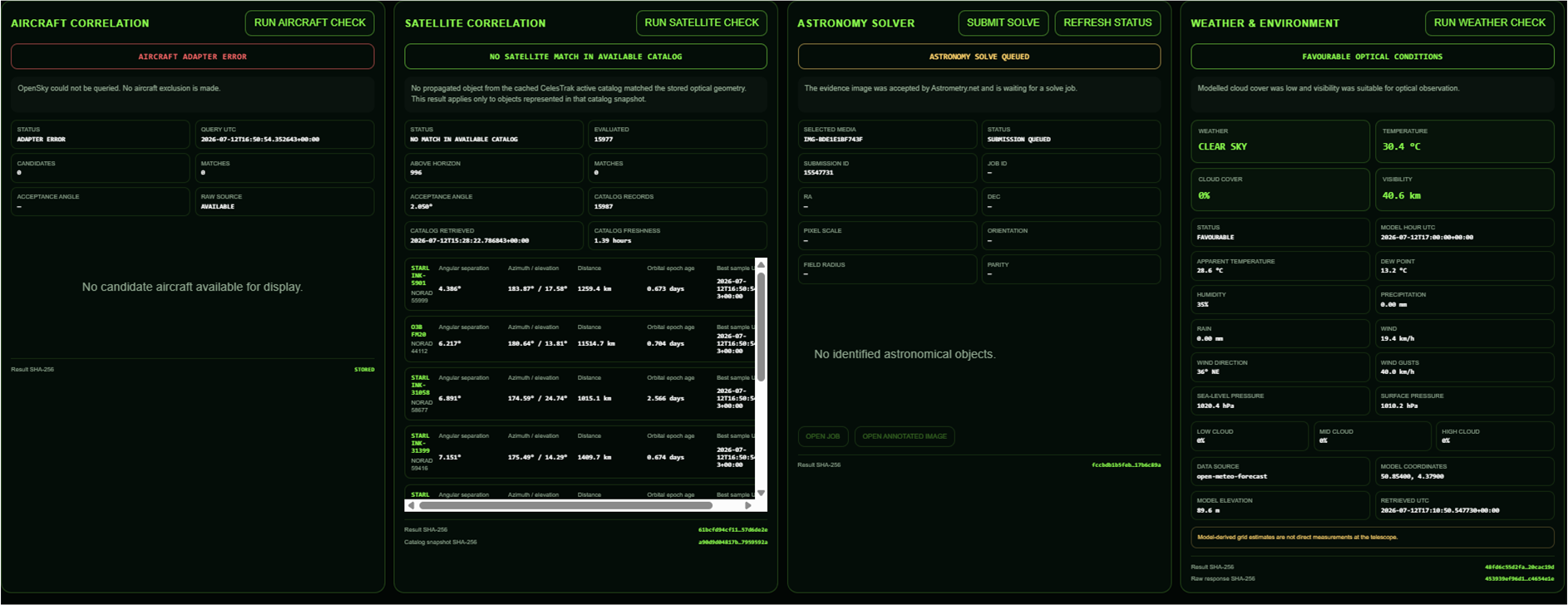Click the TEMPERATURE 30.4 °C tile

(1464, 141)
